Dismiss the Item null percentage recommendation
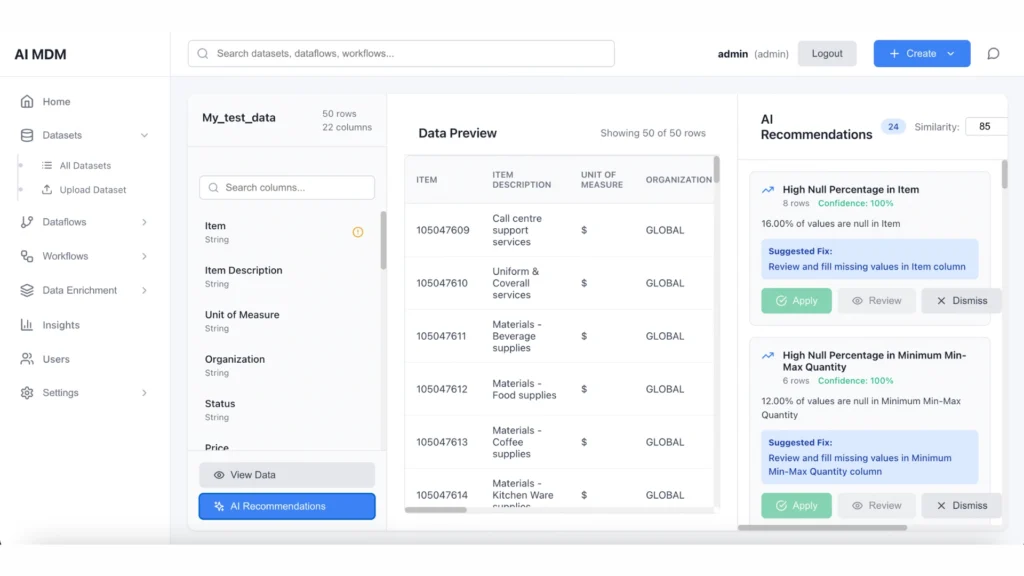This screenshot has width=1024, height=576. [x=961, y=301]
